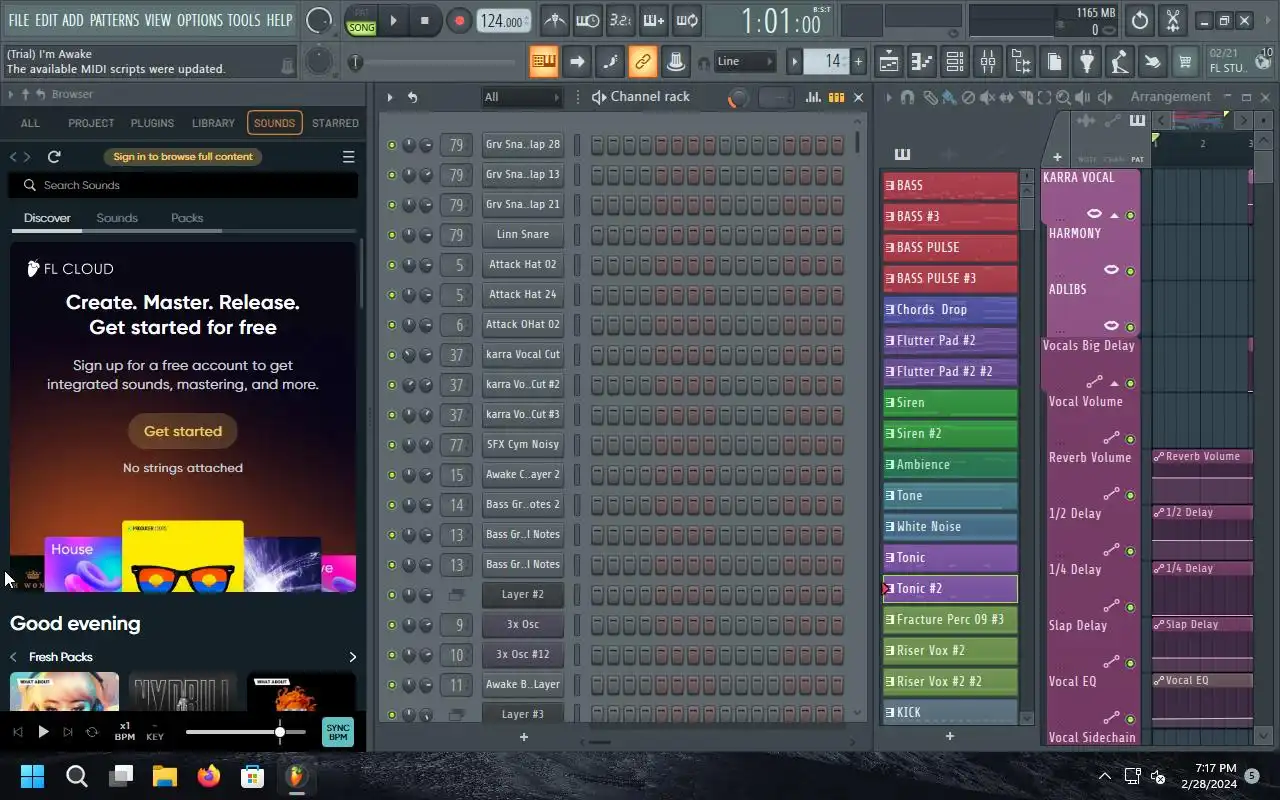Expand the Vocals Big Delay track triangle
The height and width of the screenshot is (800, 1280).
pos(1114,383)
